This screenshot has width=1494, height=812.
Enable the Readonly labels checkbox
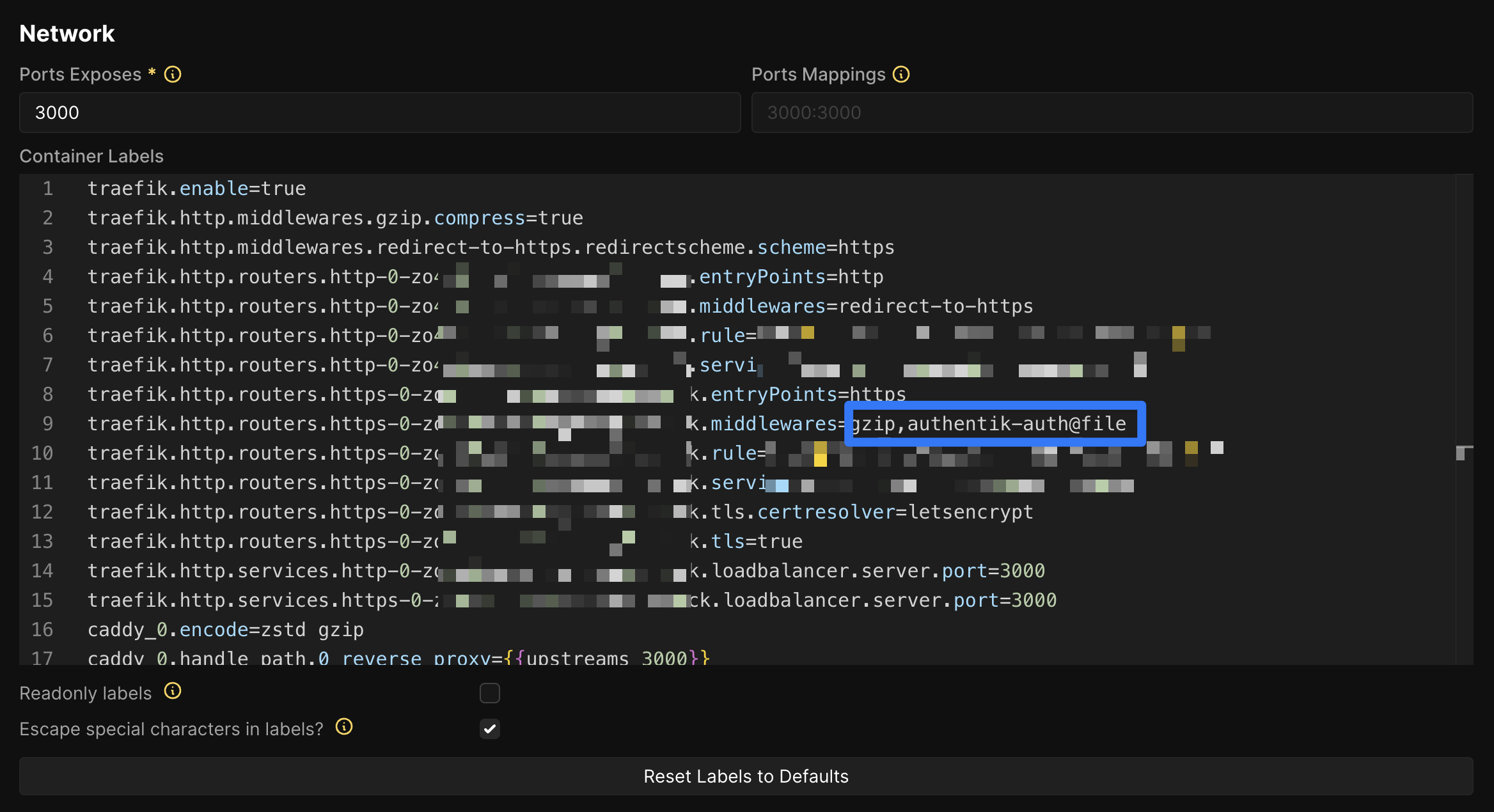tap(490, 693)
